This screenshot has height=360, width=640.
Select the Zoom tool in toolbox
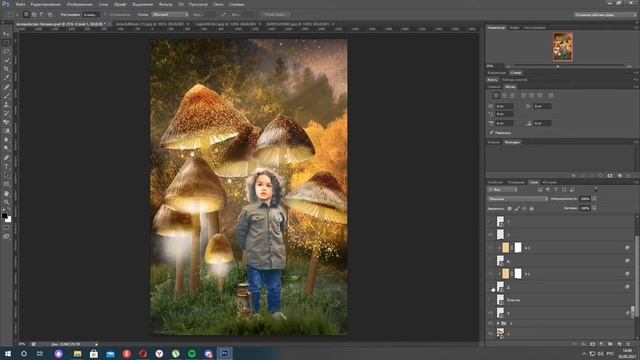(x=6, y=202)
